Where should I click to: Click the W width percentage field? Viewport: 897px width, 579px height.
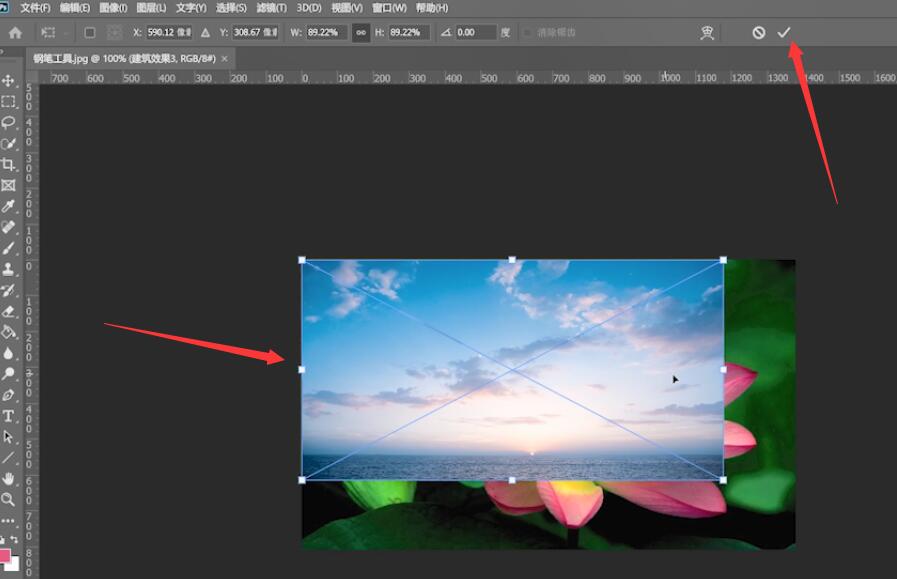tap(326, 33)
